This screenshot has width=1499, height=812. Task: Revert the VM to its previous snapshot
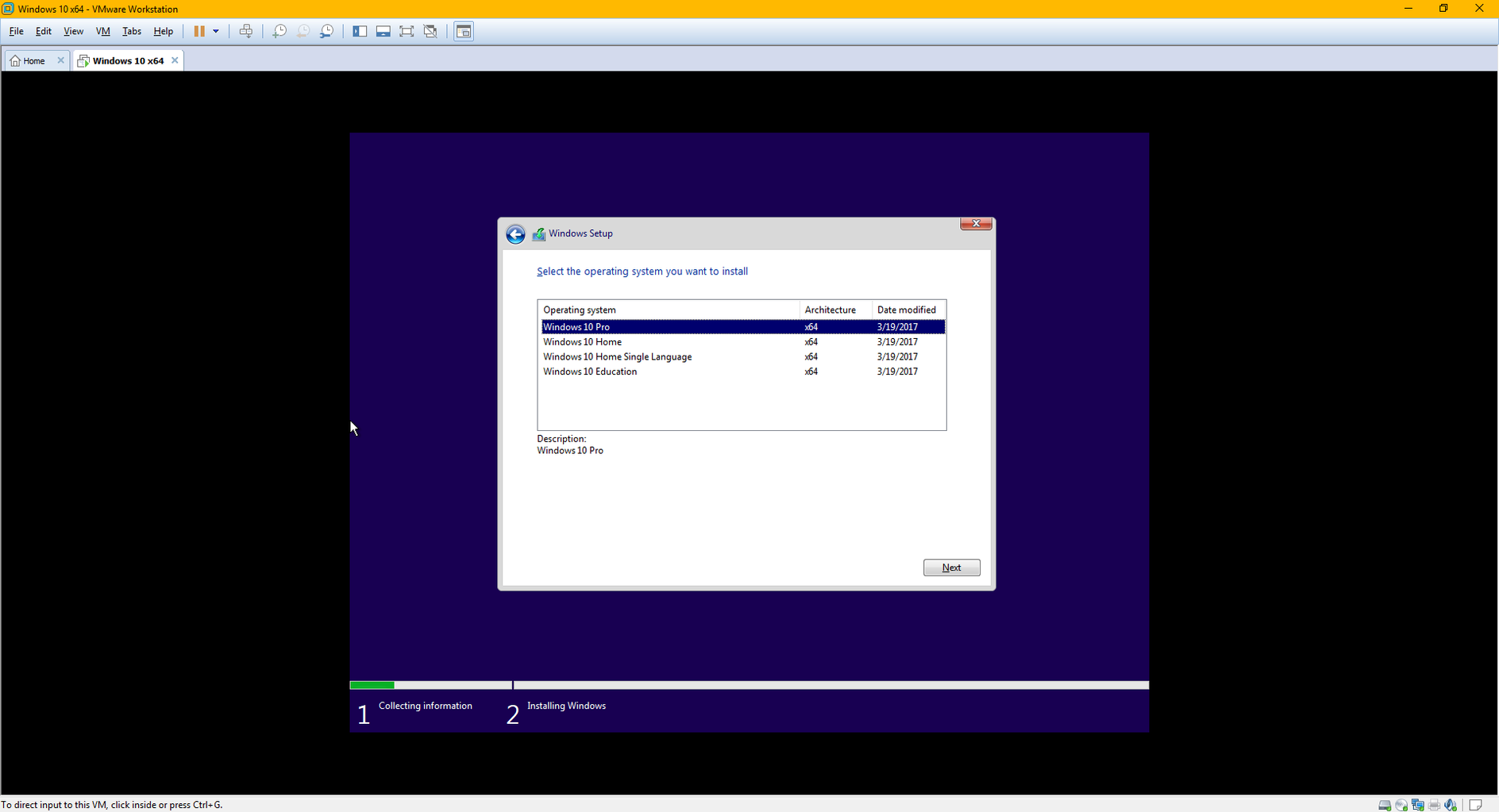click(303, 32)
